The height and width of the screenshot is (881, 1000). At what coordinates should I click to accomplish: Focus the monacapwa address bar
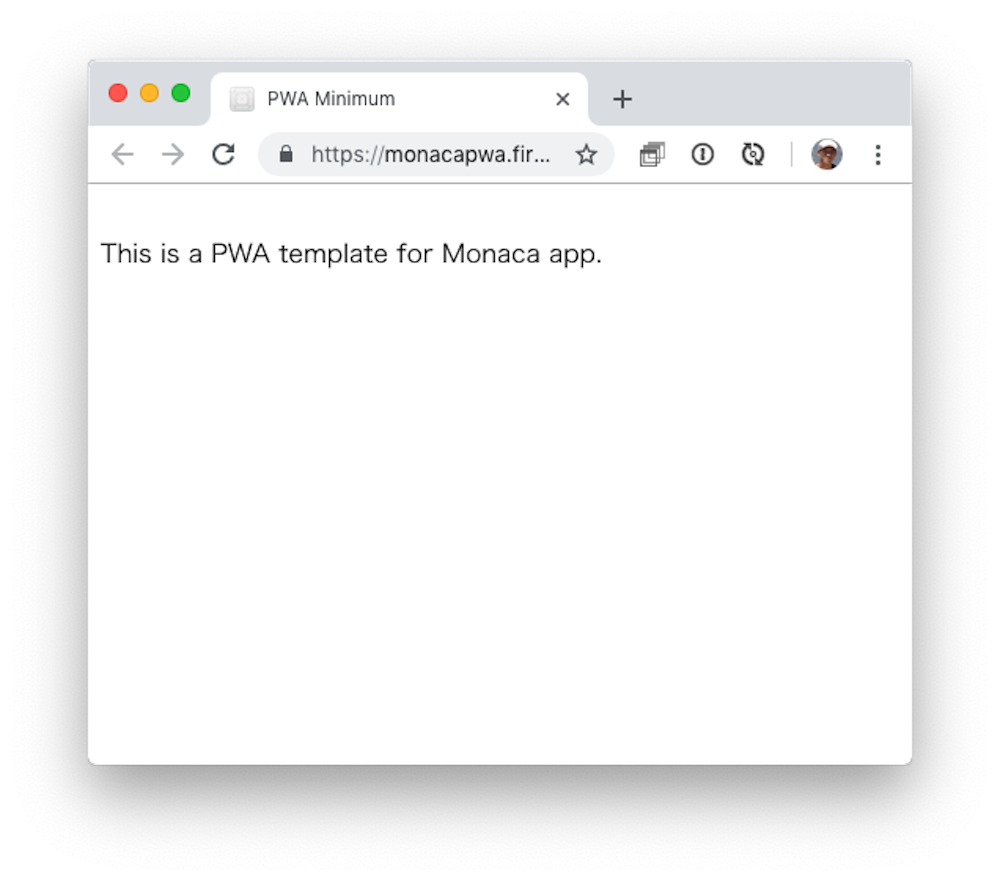(x=430, y=154)
